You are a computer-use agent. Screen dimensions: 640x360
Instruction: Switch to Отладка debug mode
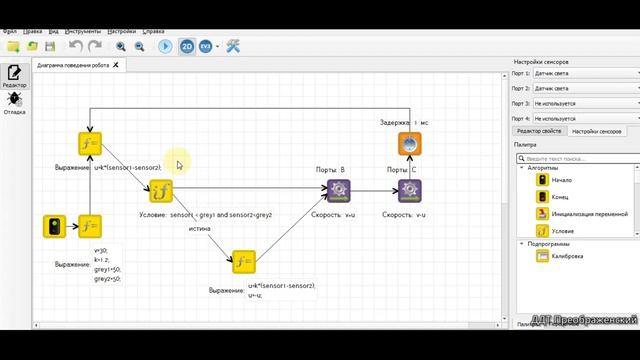[x=14, y=103]
